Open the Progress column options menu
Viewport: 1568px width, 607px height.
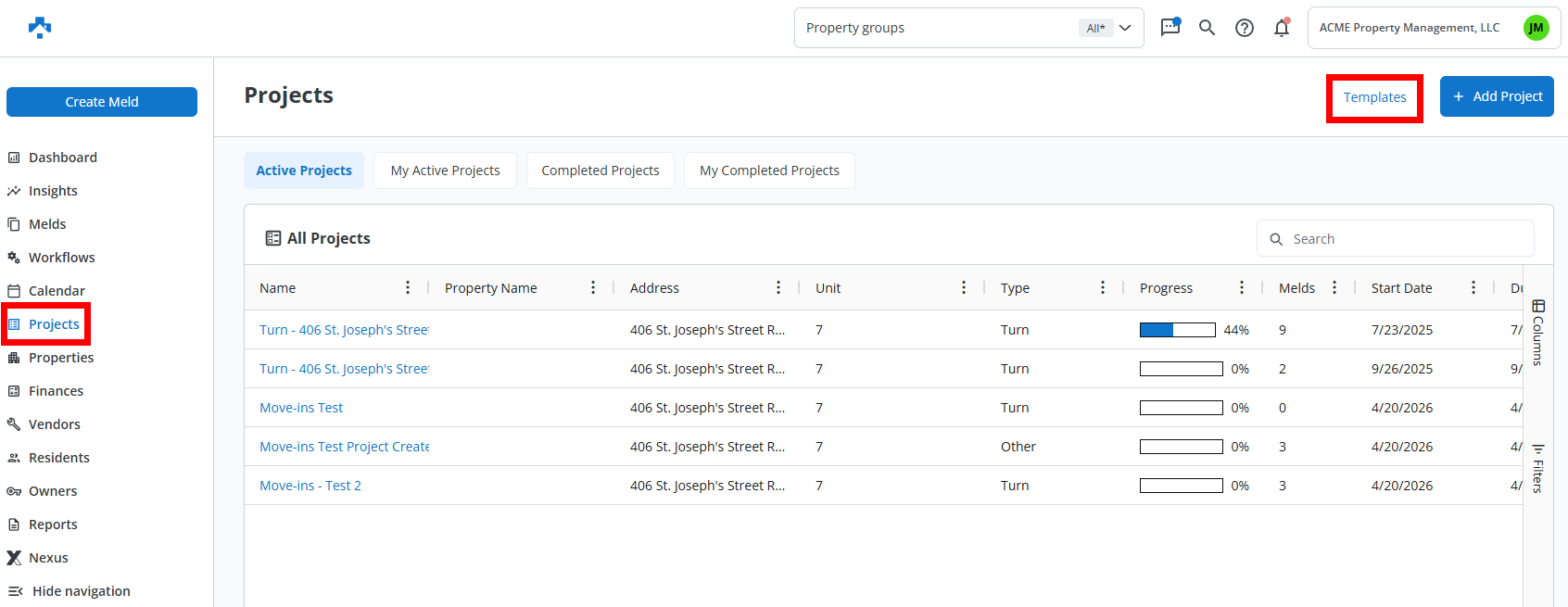(1242, 288)
